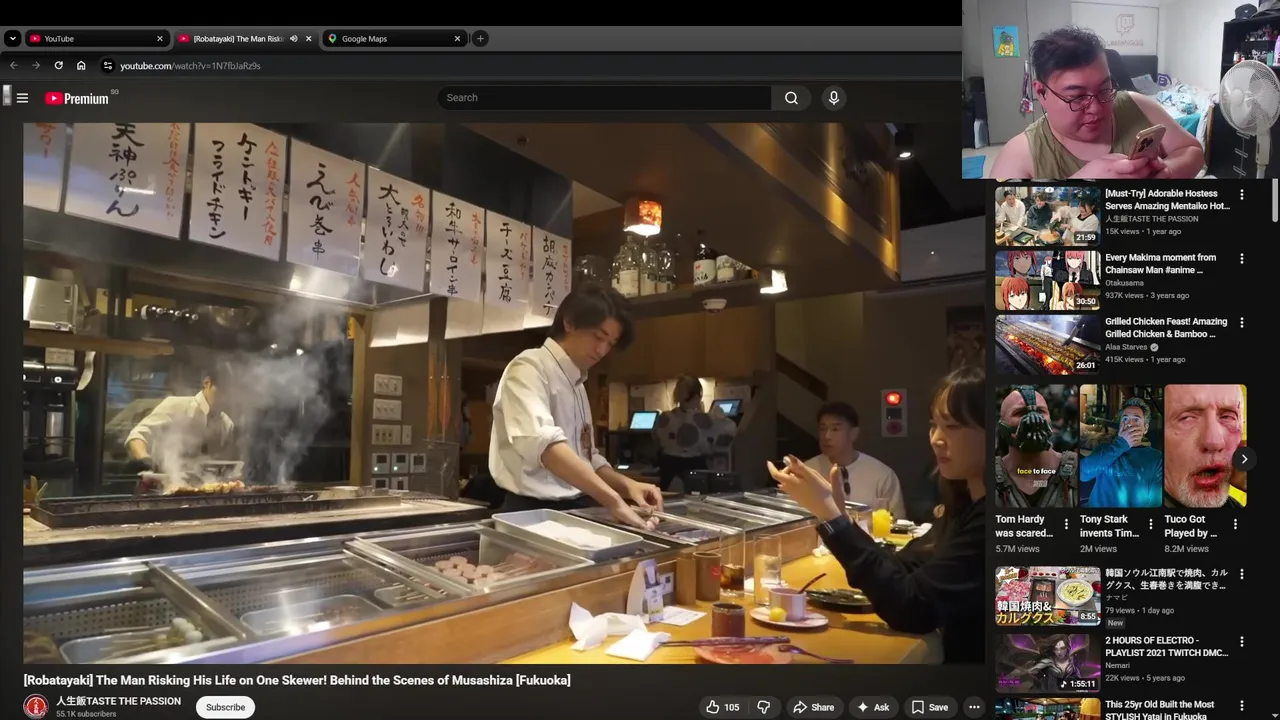The width and height of the screenshot is (1280, 720).
Task: Open 2 HOURS OF ELECTRO title
Action: pyautogui.click(x=1166, y=646)
